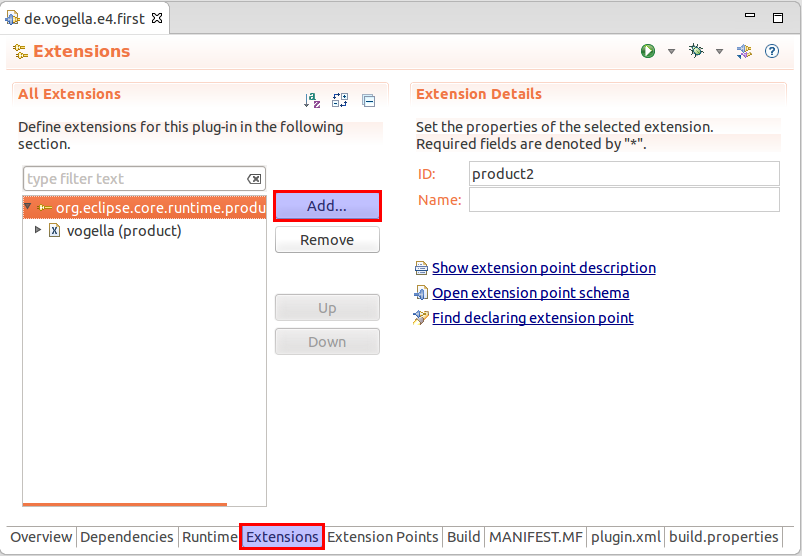Click the organize manifests wizard icon
Image resolution: width=802 pixels, height=556 pixels.
point(744,51)
